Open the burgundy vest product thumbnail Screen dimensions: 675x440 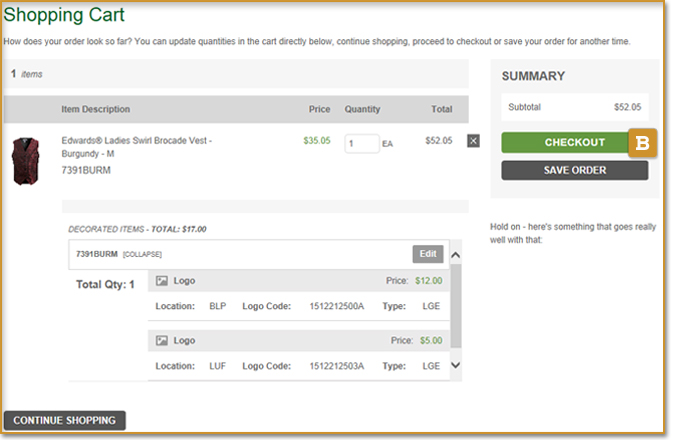coord(24,161)
